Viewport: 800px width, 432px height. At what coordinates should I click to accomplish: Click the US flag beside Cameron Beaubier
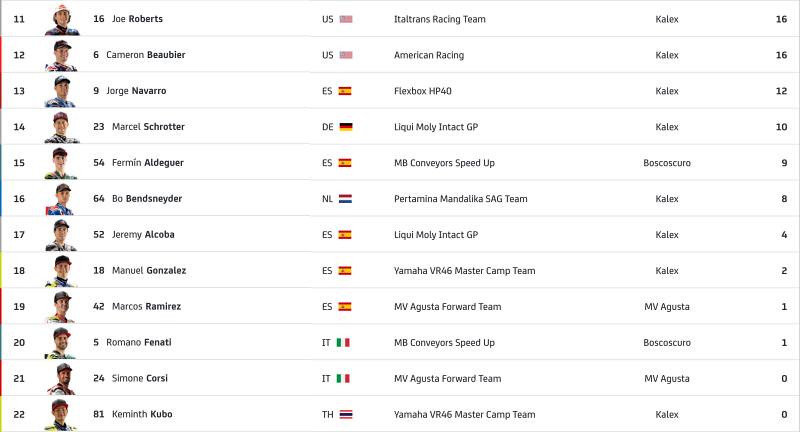tap(346, 55)
